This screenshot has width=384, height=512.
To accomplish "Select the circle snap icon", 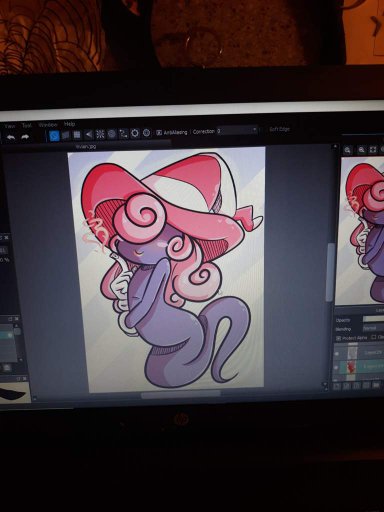I will (x=112, y=134).
